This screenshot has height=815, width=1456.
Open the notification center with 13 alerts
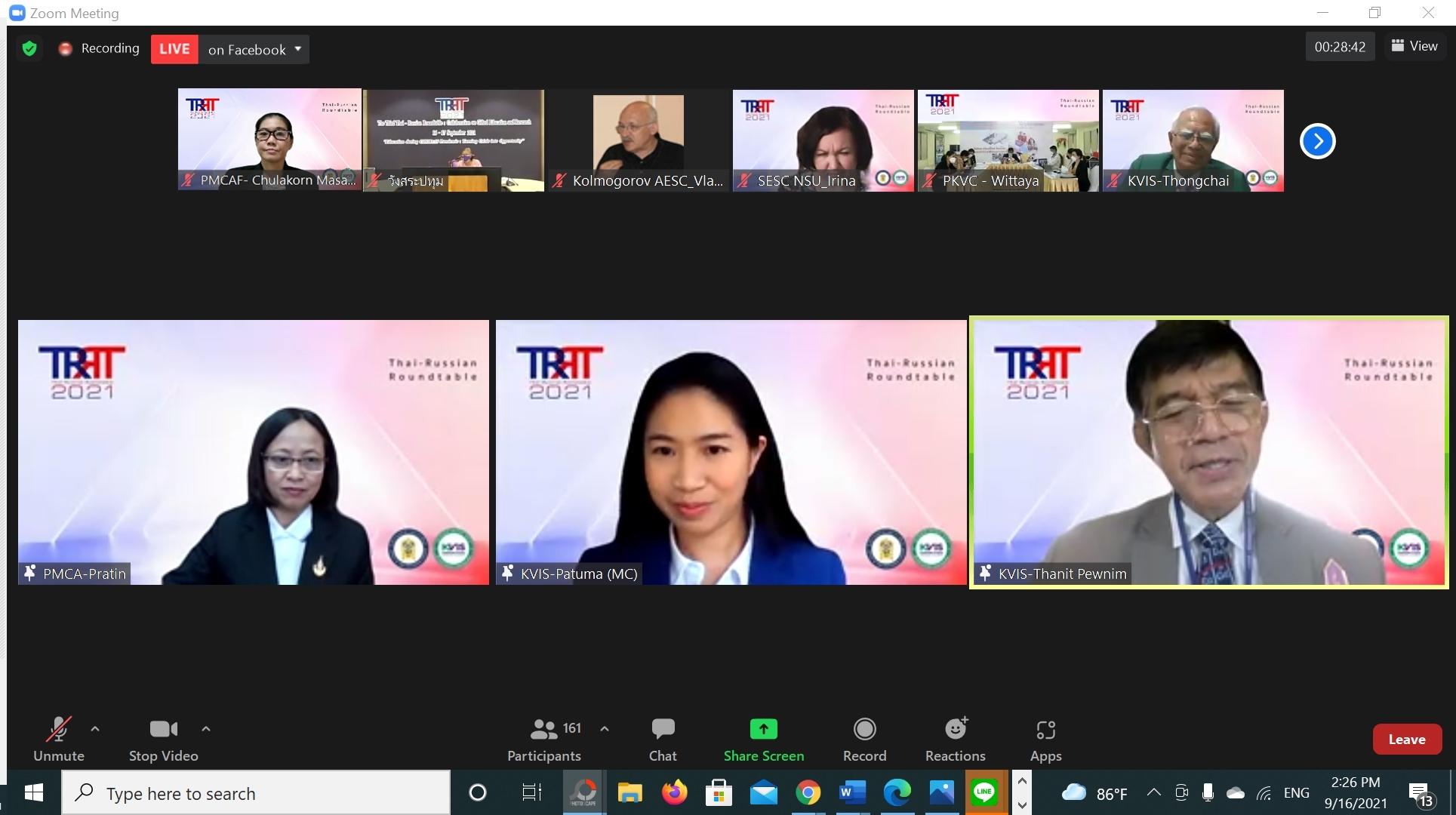[1421, 794]
